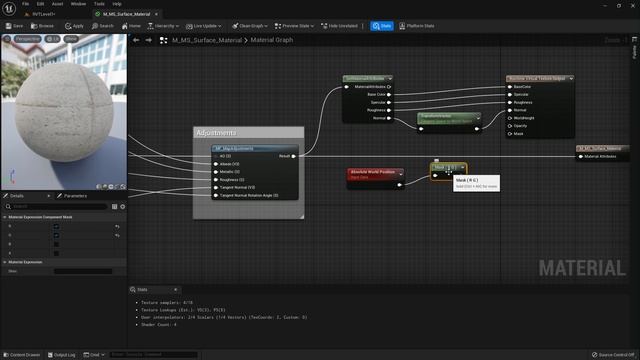Reset the R channel to default
The image size is (640, 360).
pyautogui.click(x=118, y=226)
